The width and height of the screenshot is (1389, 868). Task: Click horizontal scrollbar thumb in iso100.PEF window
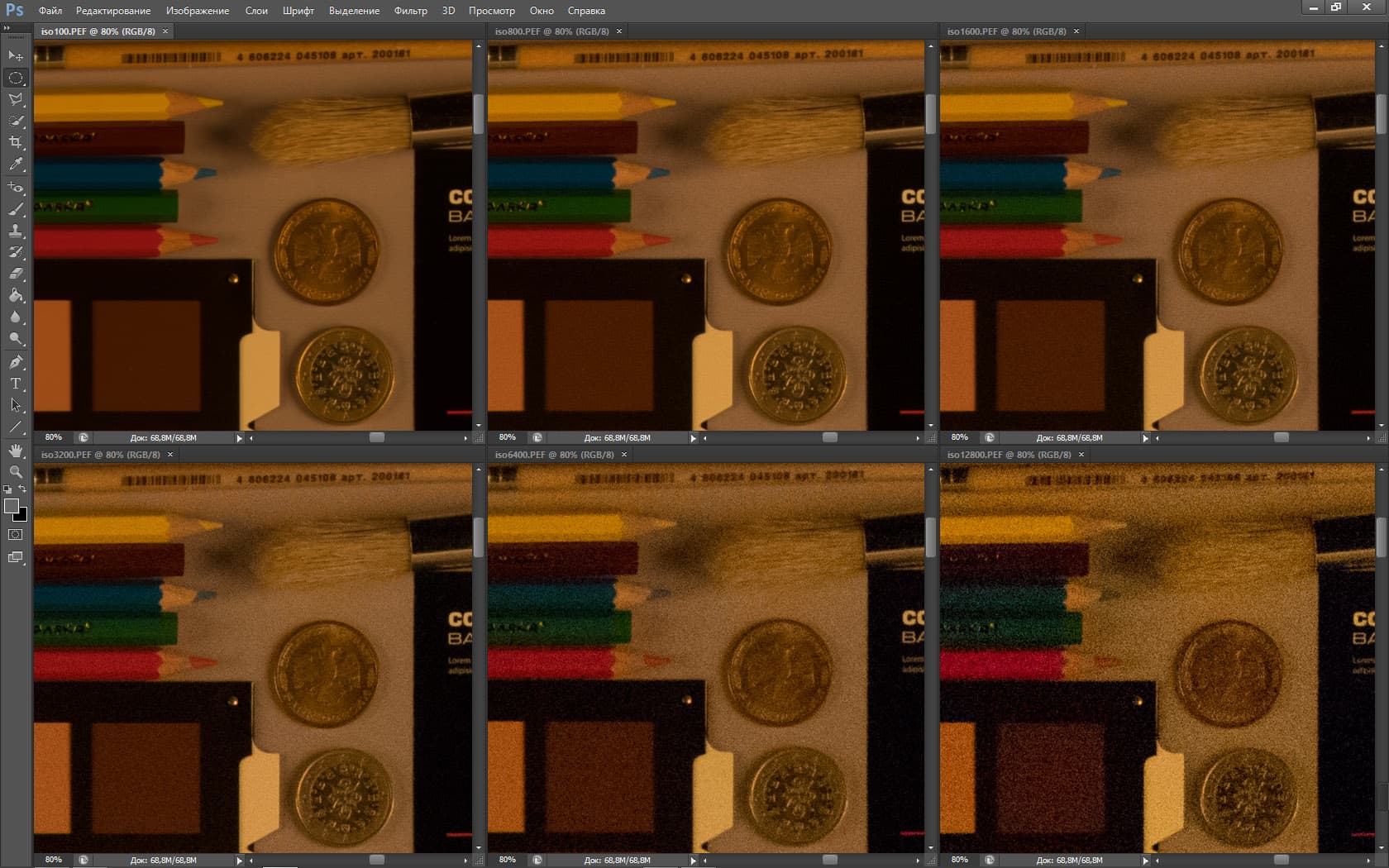click(x=377, y=437)
